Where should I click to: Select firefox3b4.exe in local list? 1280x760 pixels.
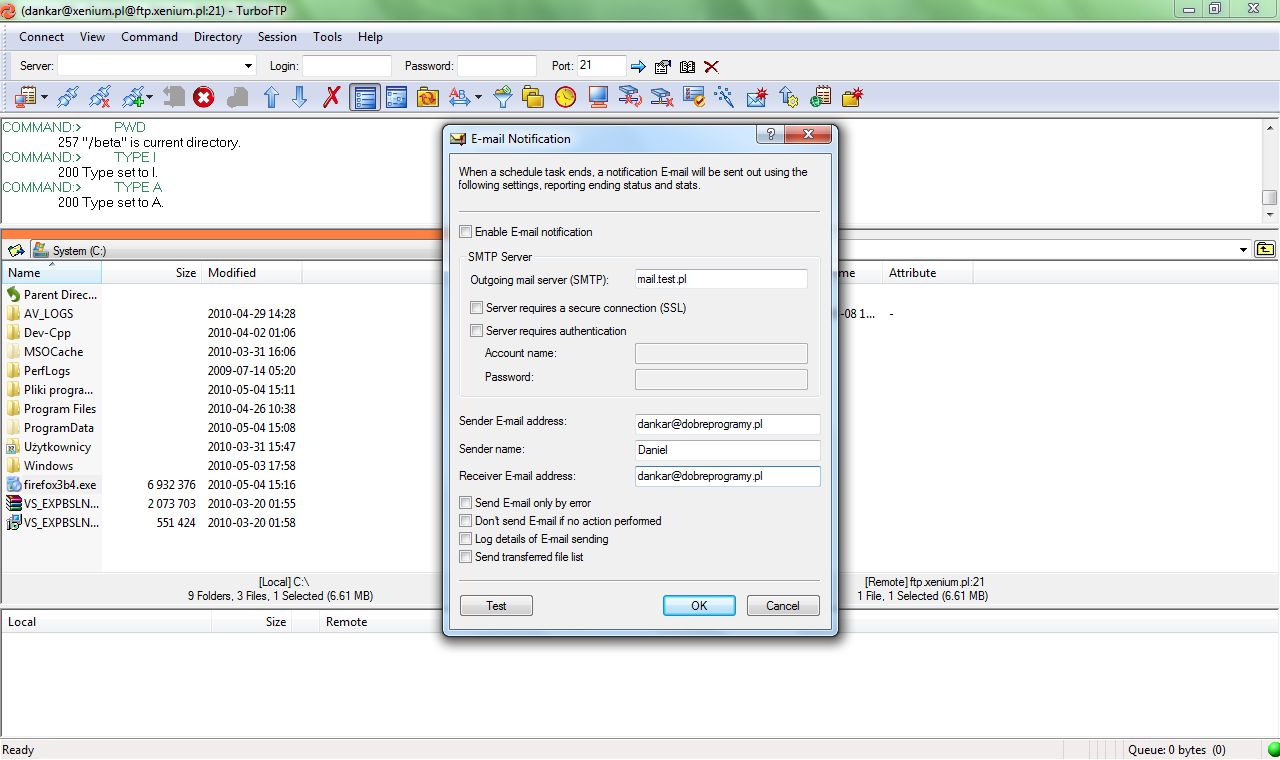pos(60,485)
